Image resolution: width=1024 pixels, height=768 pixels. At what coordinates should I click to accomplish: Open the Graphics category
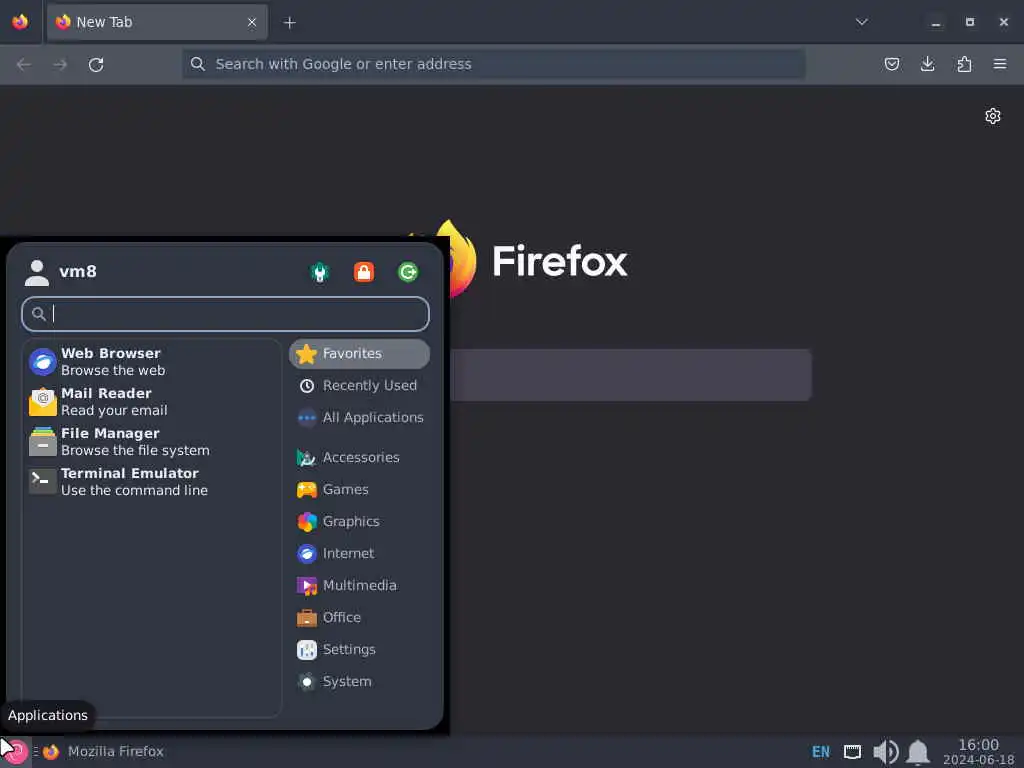tap(359, 521)
